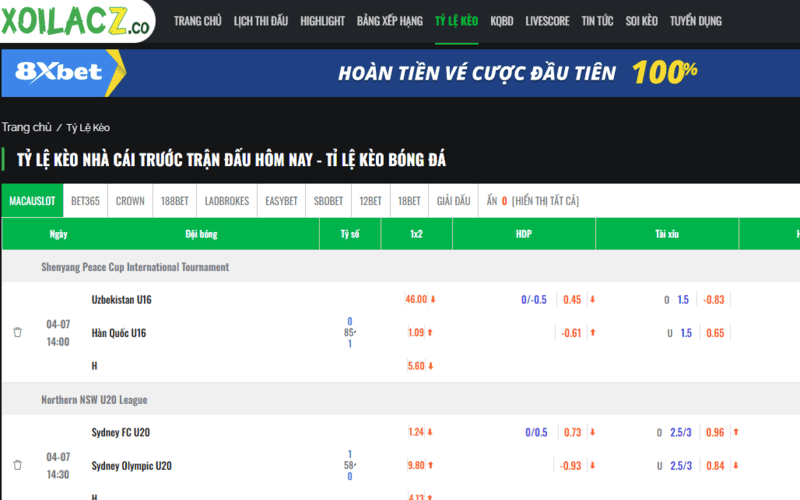Click the -0.93 handicap odds
The width and height of the screenshot is (800, 500).
pos(570,465)
